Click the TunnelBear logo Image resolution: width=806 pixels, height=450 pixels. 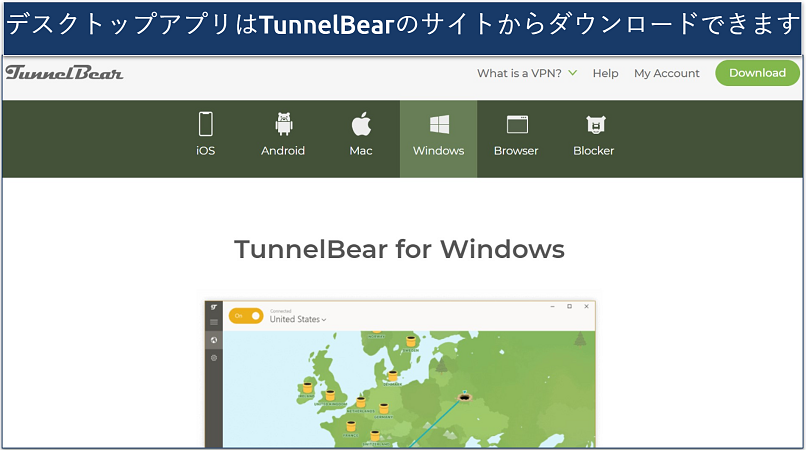click(64, 73)
